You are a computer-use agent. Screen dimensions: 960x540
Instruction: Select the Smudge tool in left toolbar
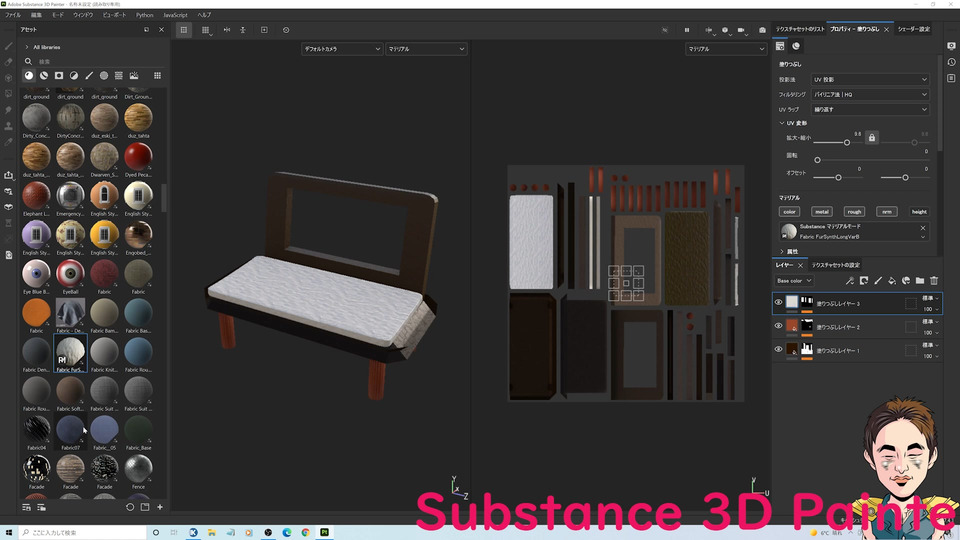pyautogui.click(x=9, y=110)
